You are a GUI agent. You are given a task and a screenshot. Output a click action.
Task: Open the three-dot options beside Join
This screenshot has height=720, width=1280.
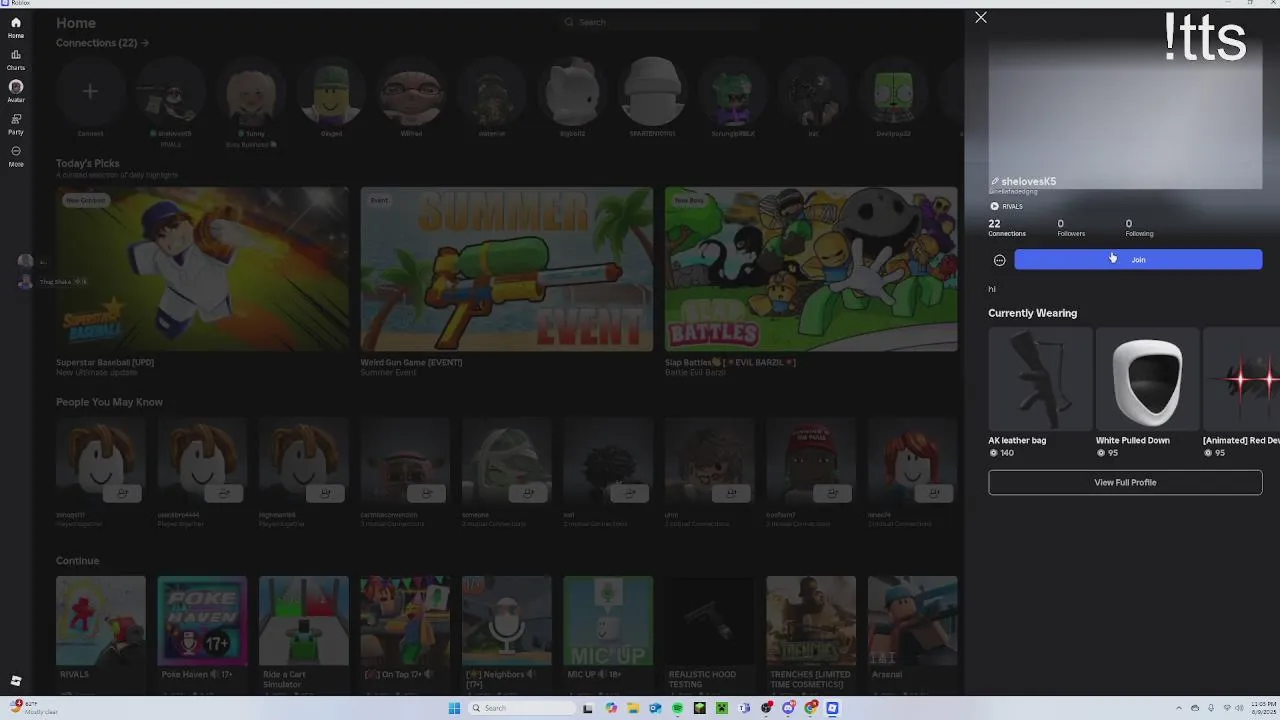click(999, 260)
